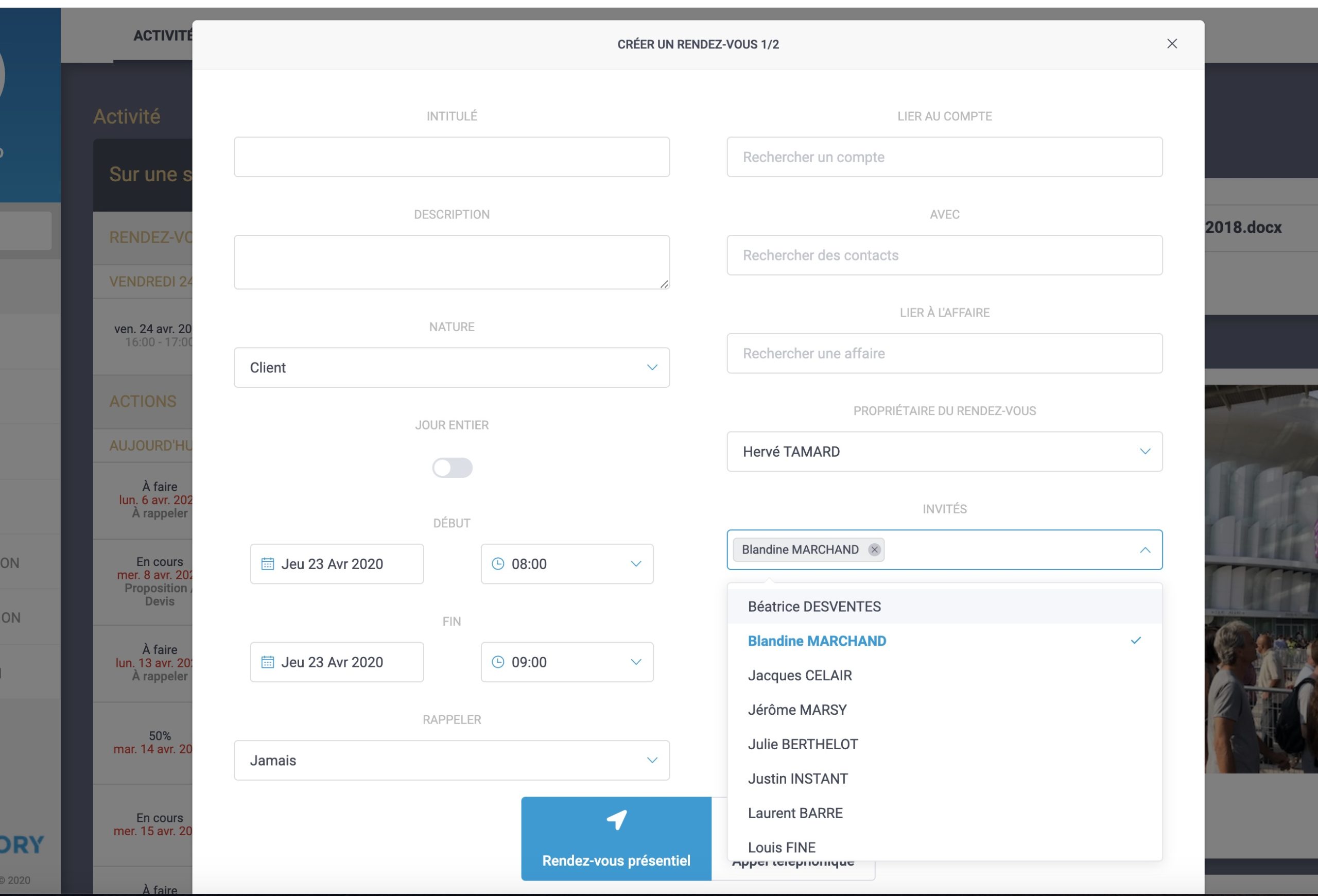Image resolution: width=1318 pixels, height=896 pixels.
Task: Description textarea resize handle
Action: [x=664, y=284]
